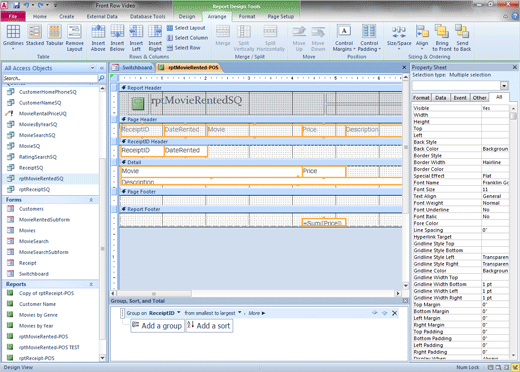The width and height of the screenshot is (520, 372).
Task: Move the ReceiptID group up with the arrow
Action: 375,313
